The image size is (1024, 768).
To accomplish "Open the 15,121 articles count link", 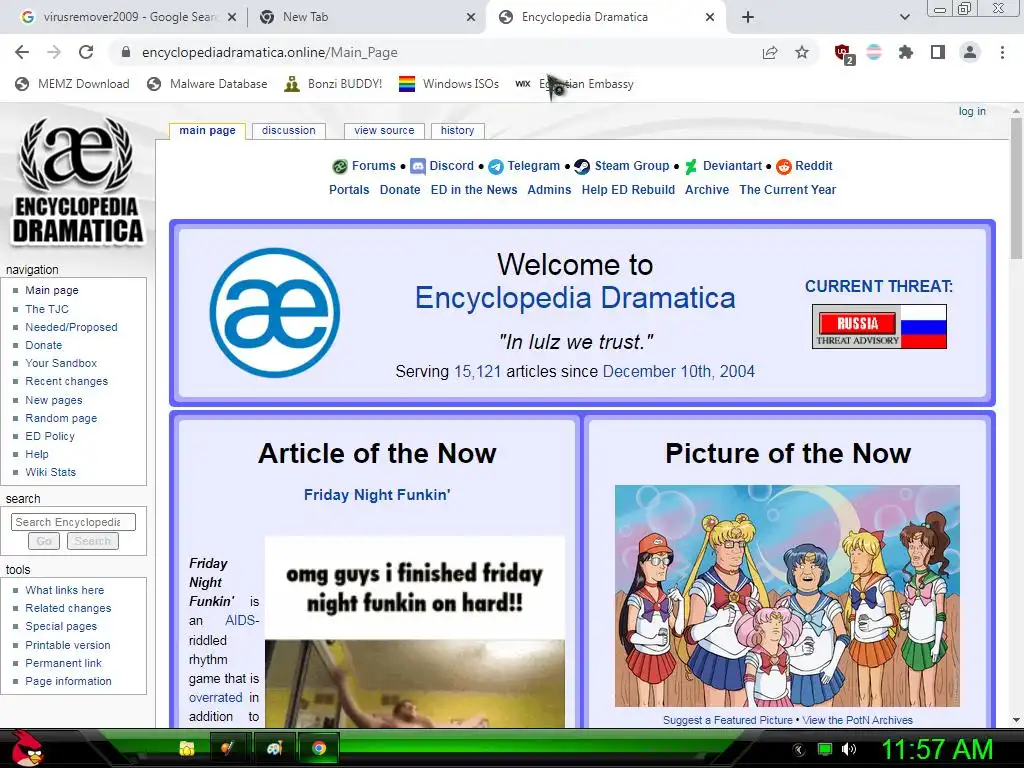I will tap(477, 372).
